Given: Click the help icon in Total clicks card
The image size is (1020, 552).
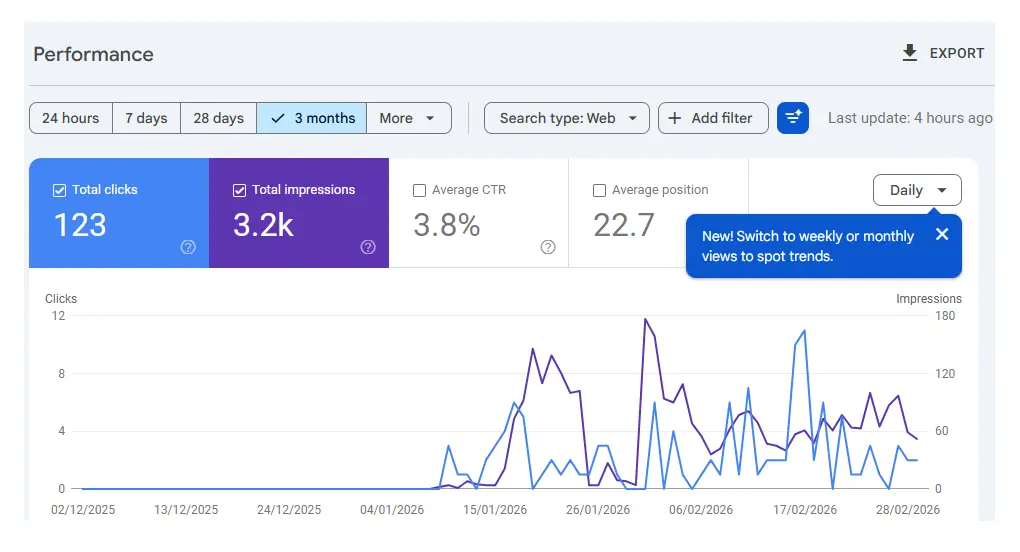Looking at the screenshot, I should [x=188, y=247].
